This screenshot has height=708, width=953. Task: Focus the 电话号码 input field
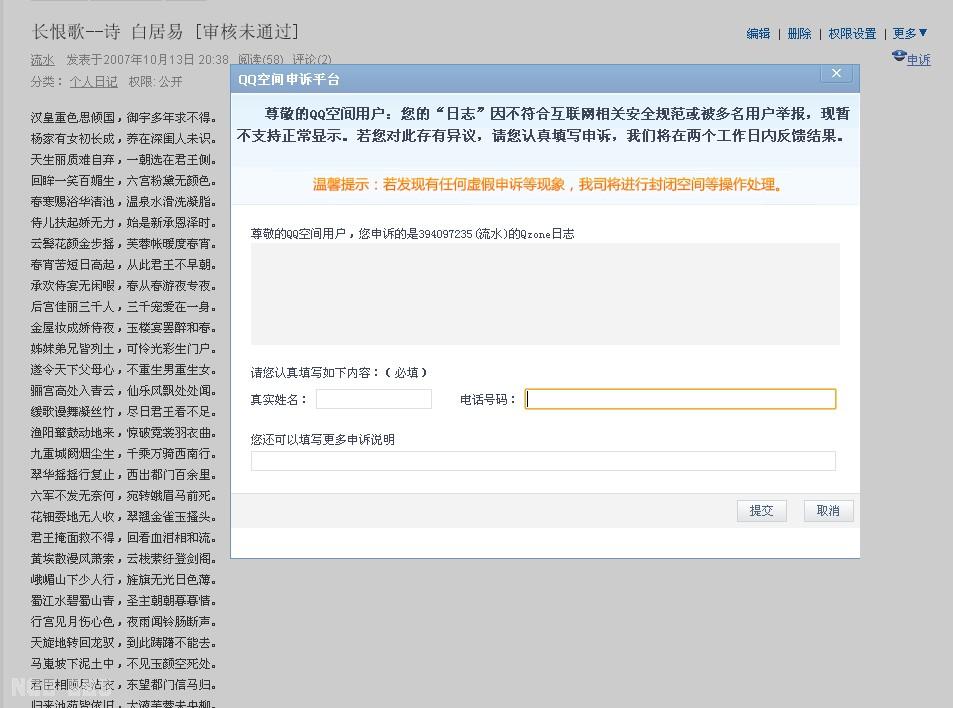click(x=680, y=399)
